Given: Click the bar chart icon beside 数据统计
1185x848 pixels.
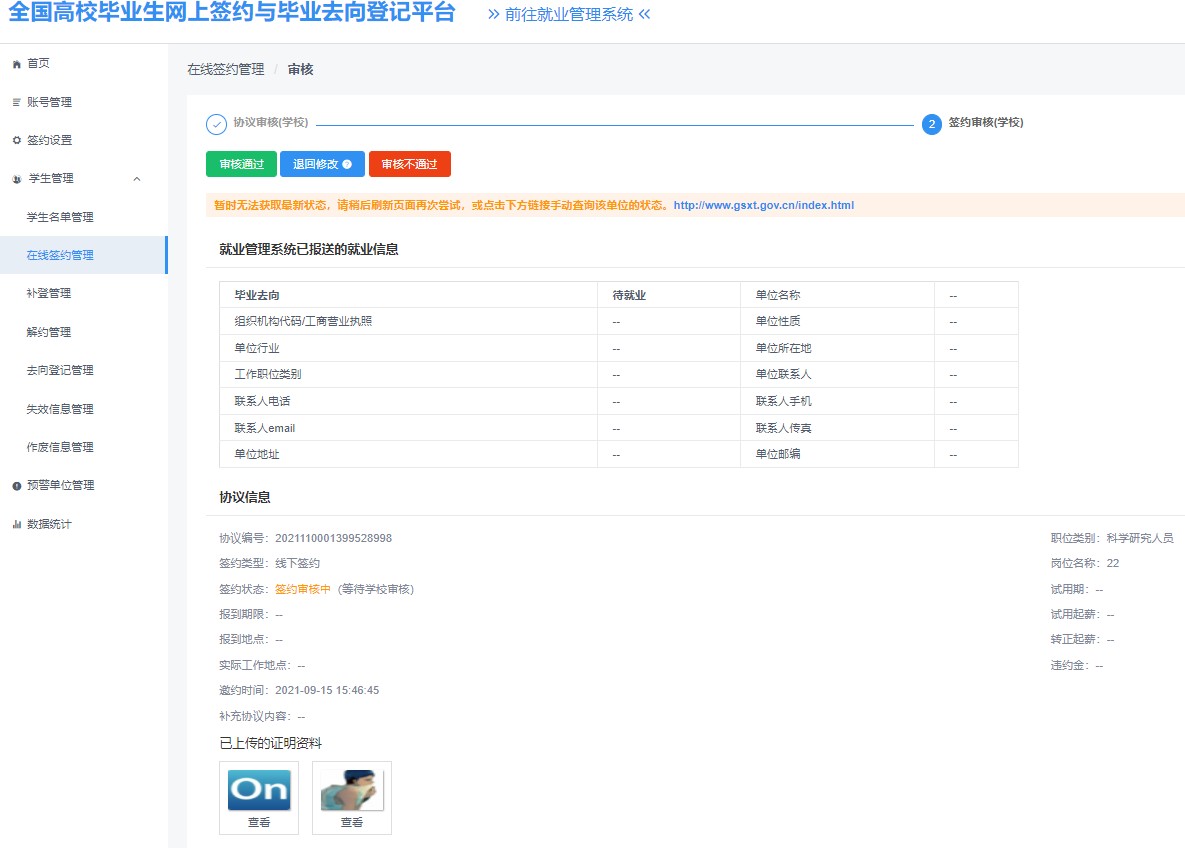Looking at the screenshot, I should (16, 524).
